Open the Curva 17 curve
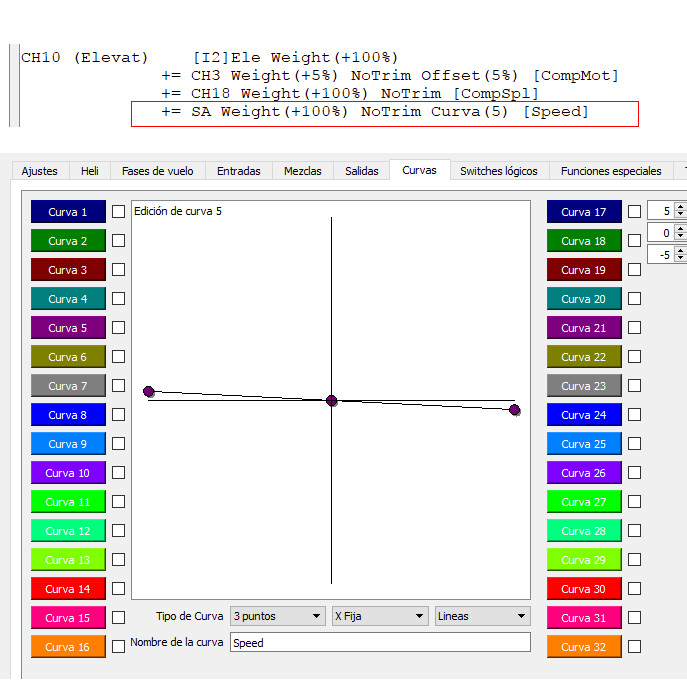This screenshot has width=687, height=700. click(584, 212)
